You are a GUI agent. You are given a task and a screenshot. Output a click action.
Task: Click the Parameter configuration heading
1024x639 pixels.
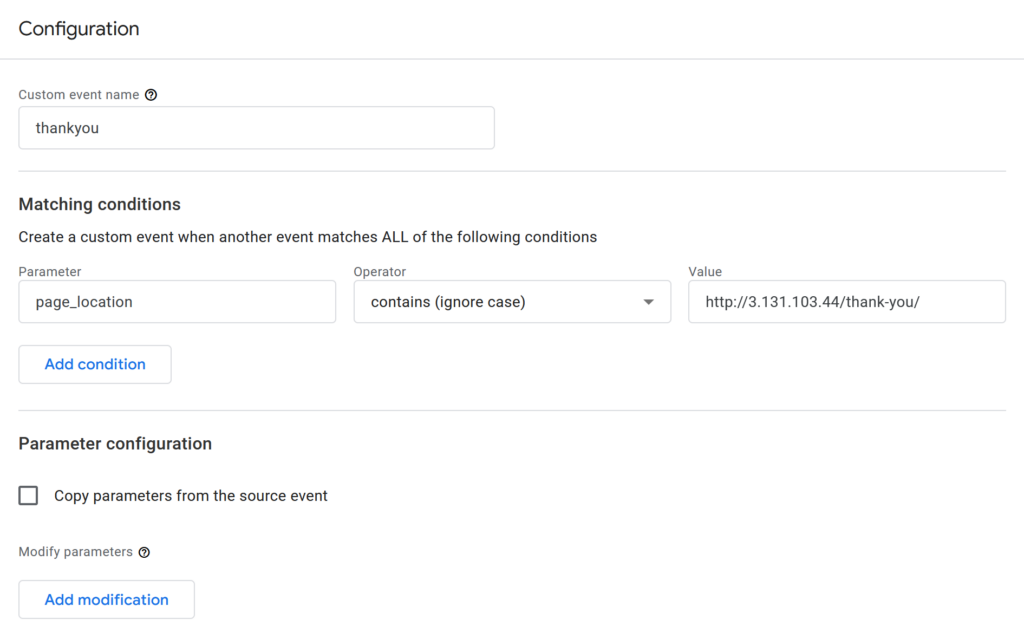point(115,444)
